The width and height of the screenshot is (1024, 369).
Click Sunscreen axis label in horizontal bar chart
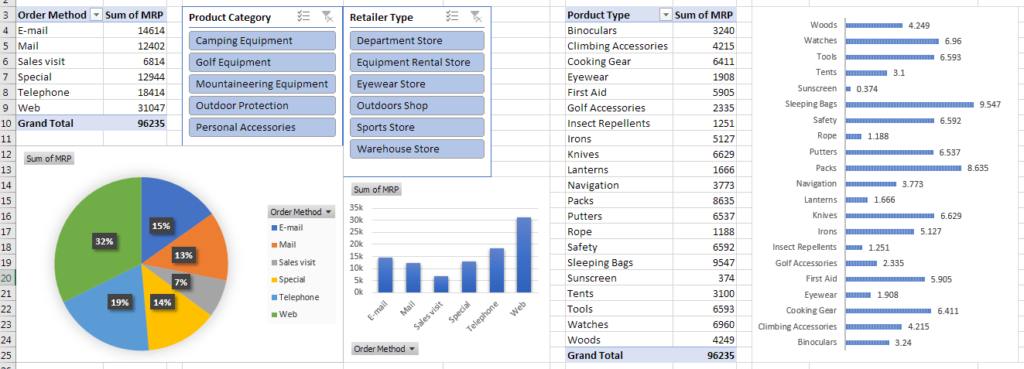[x=817, y=88]
